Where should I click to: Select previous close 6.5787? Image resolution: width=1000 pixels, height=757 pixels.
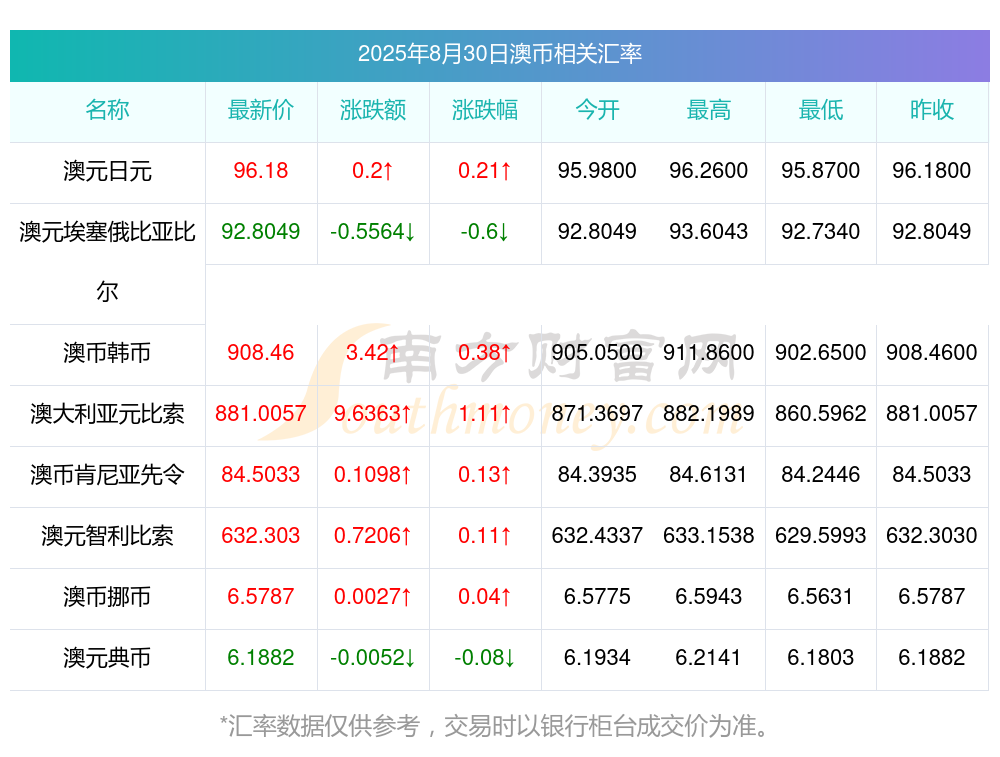[x=932, y=596]
